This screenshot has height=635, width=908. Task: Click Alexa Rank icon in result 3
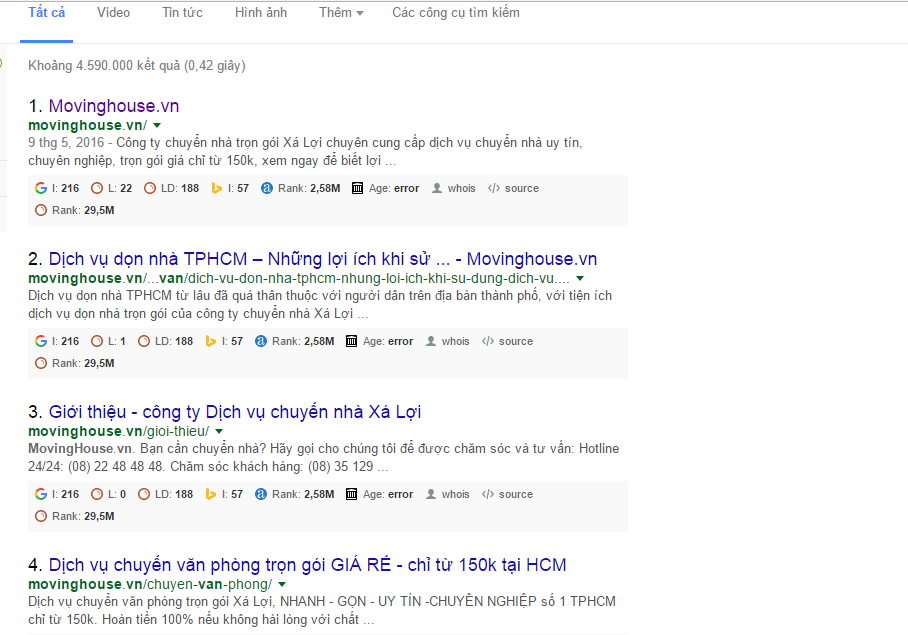click(x=261, y=494)
